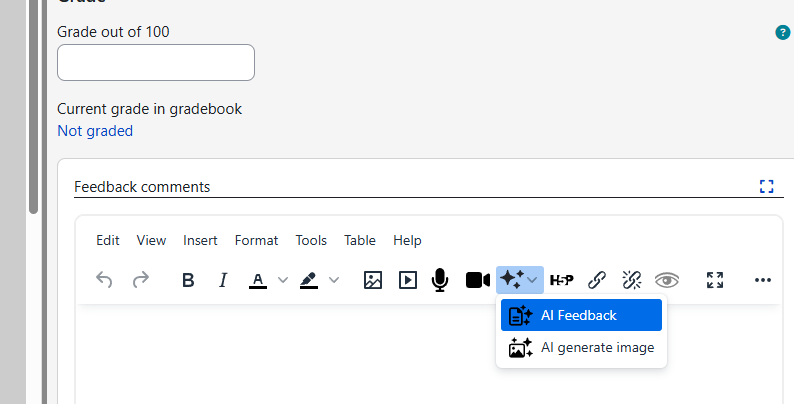The width and height of the screenshot is (794, 404).
Task: Start audio recording with microphone icon
Action: [x=440, y=280]
